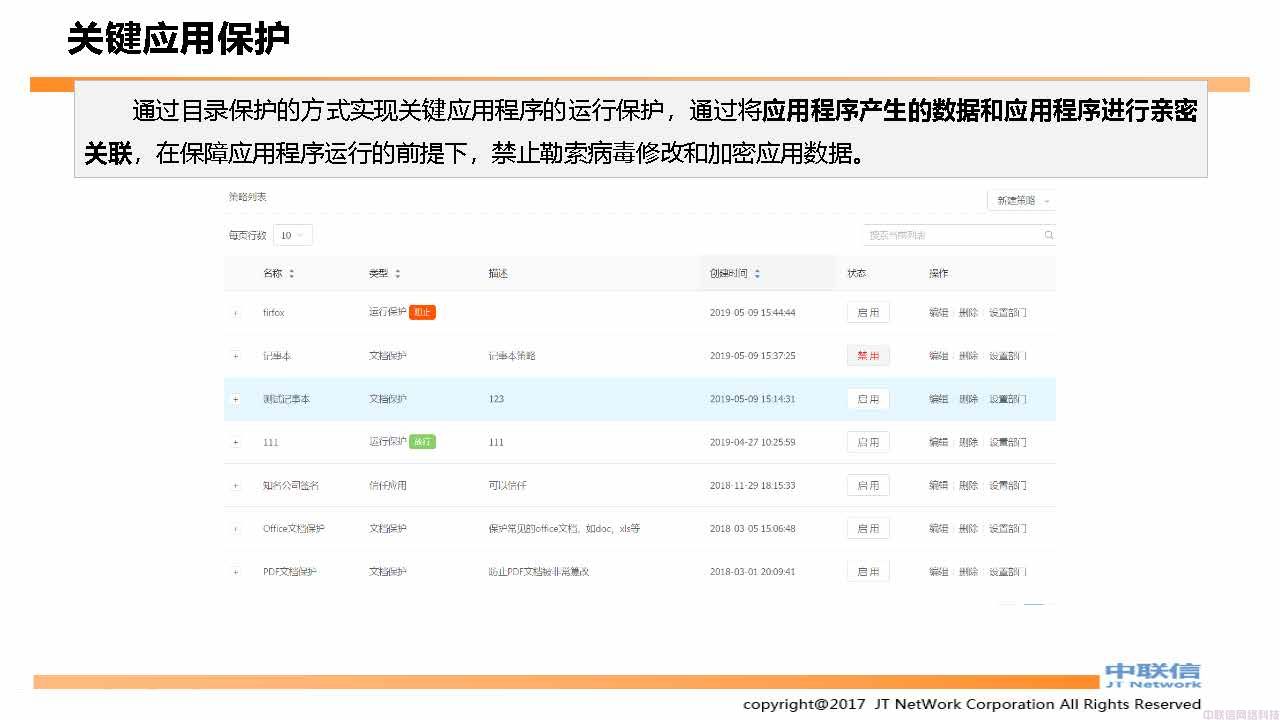This screenshot has width=1280, height=720.
Task: Select the PDF文档保护 policy name
Action: [290, 572]
